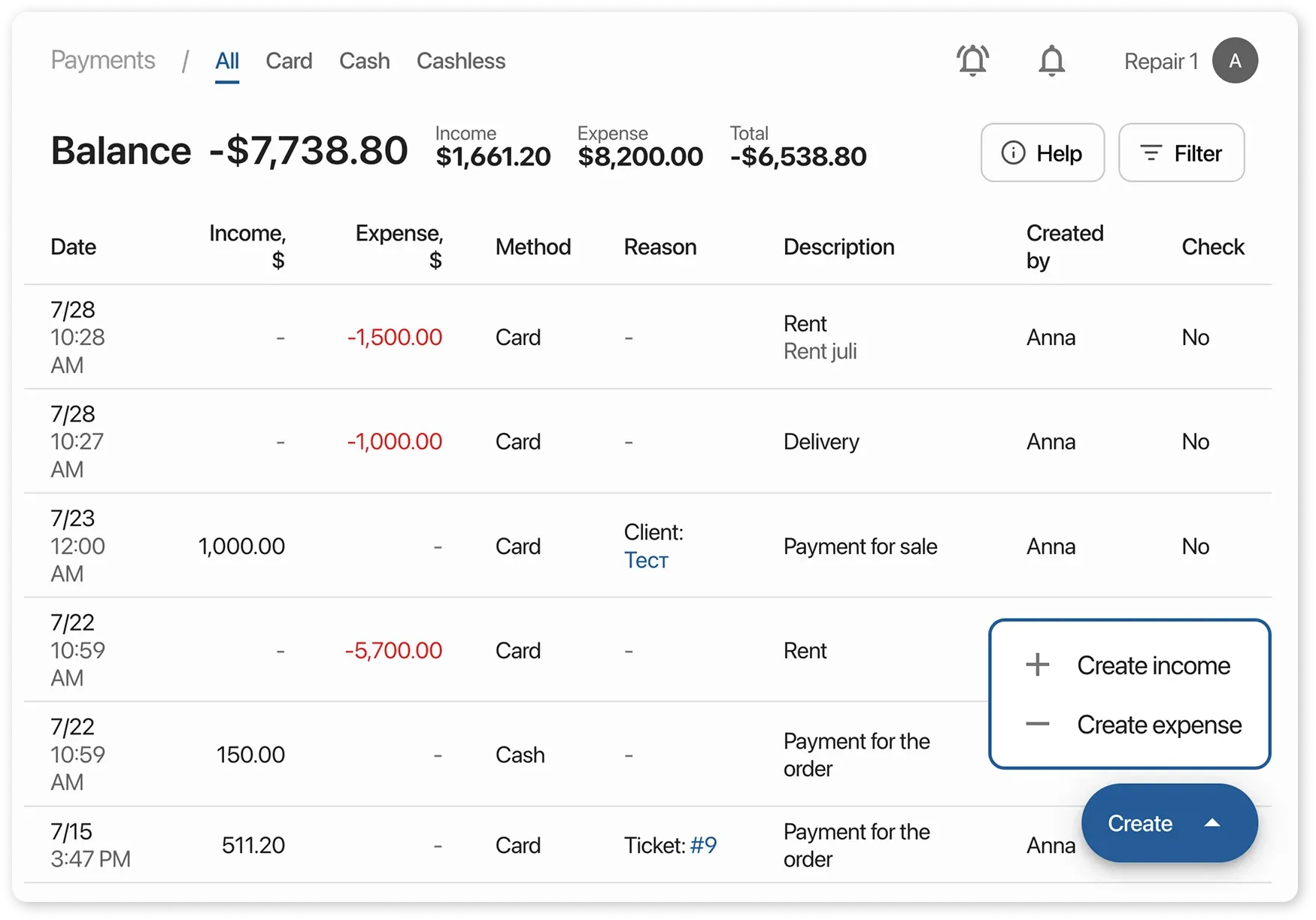
Task: Click the plus icon next to Create income
Action: (x=1036, y=664)
